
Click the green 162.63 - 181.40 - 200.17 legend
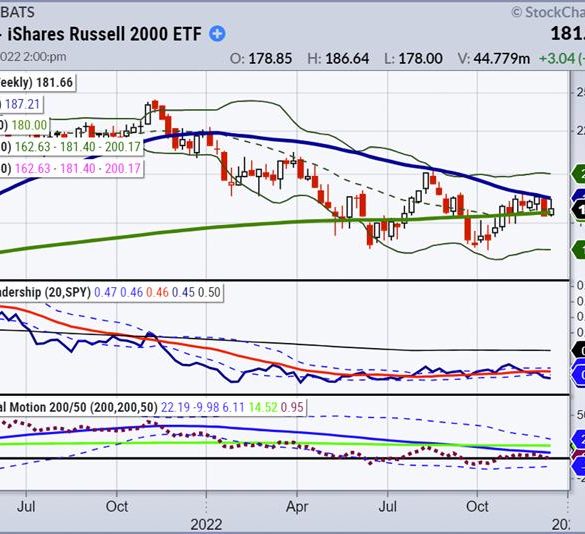point(71,147)
